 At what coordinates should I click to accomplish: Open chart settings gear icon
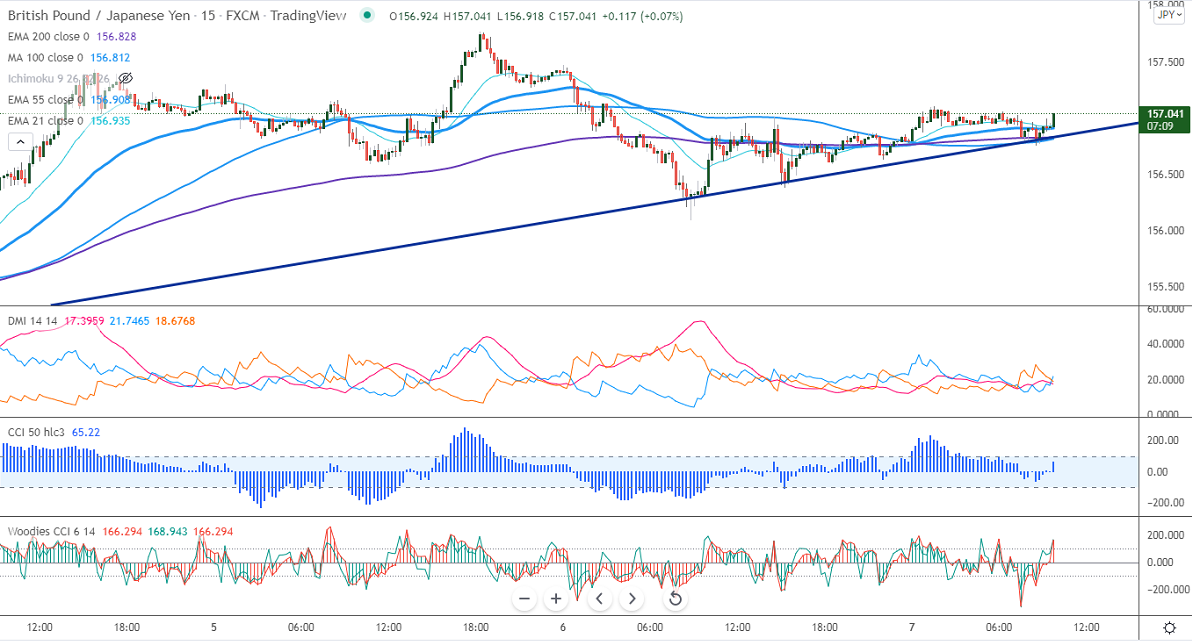pyautogui.click(x=1169, y=628)
